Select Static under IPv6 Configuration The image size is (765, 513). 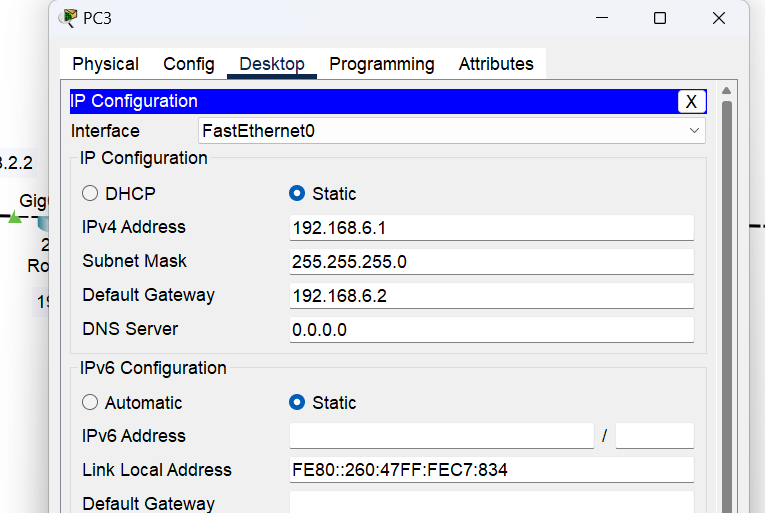coord(297,402)
